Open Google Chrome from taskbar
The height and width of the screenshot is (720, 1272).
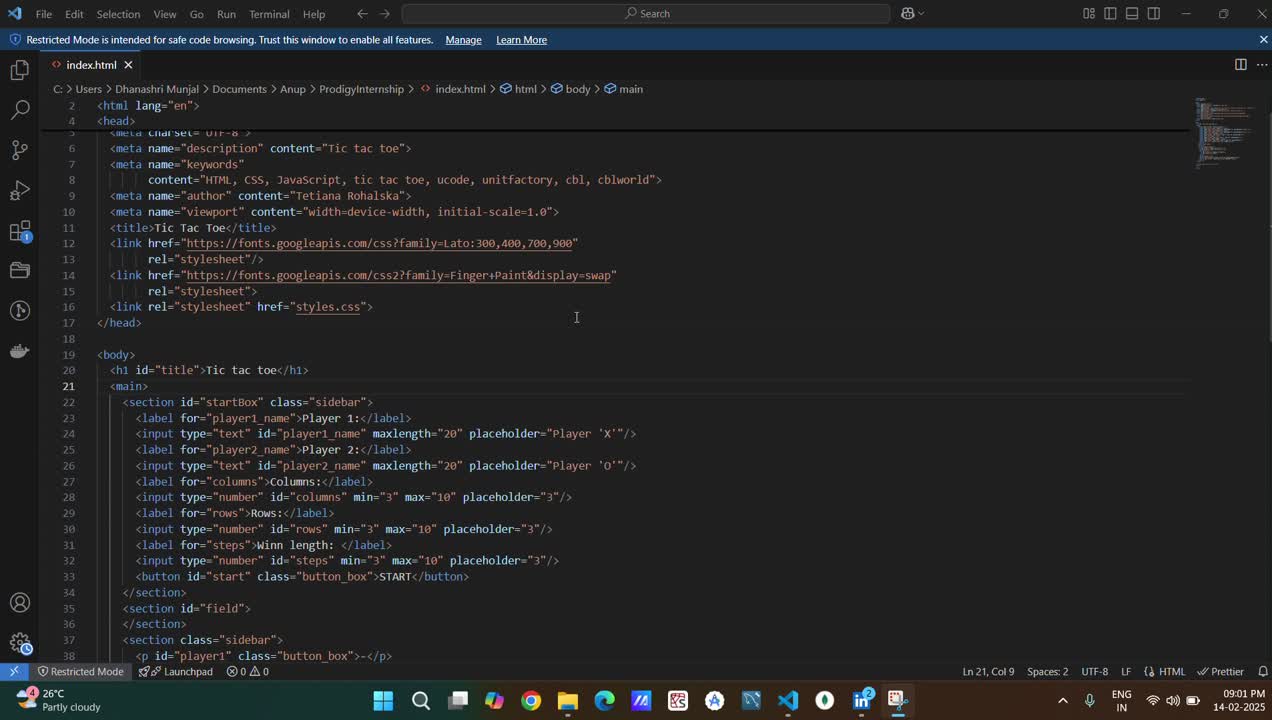click(x=531, y=700)
